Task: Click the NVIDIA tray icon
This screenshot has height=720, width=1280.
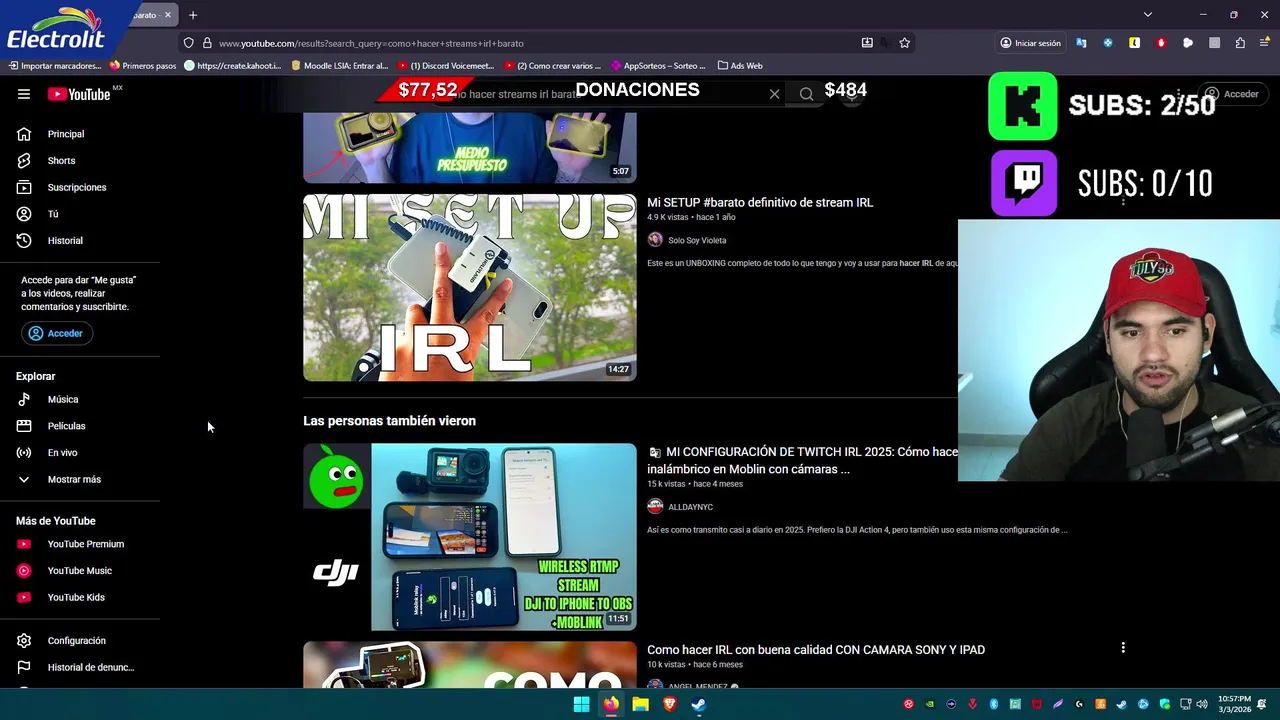Action: pos(930,704)
